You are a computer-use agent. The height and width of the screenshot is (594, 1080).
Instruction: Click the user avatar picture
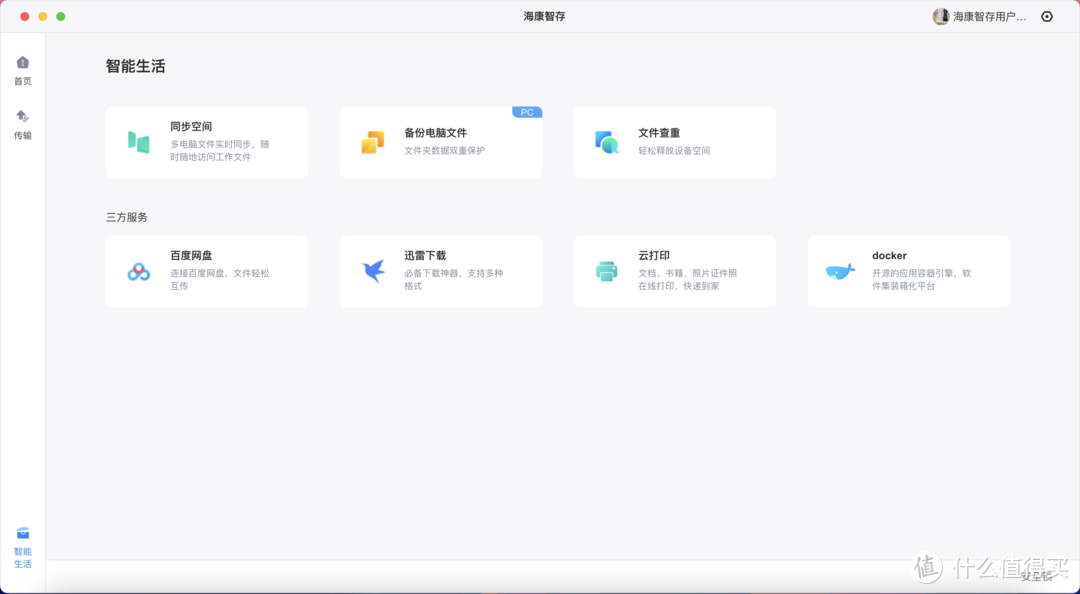click(941, 16)
